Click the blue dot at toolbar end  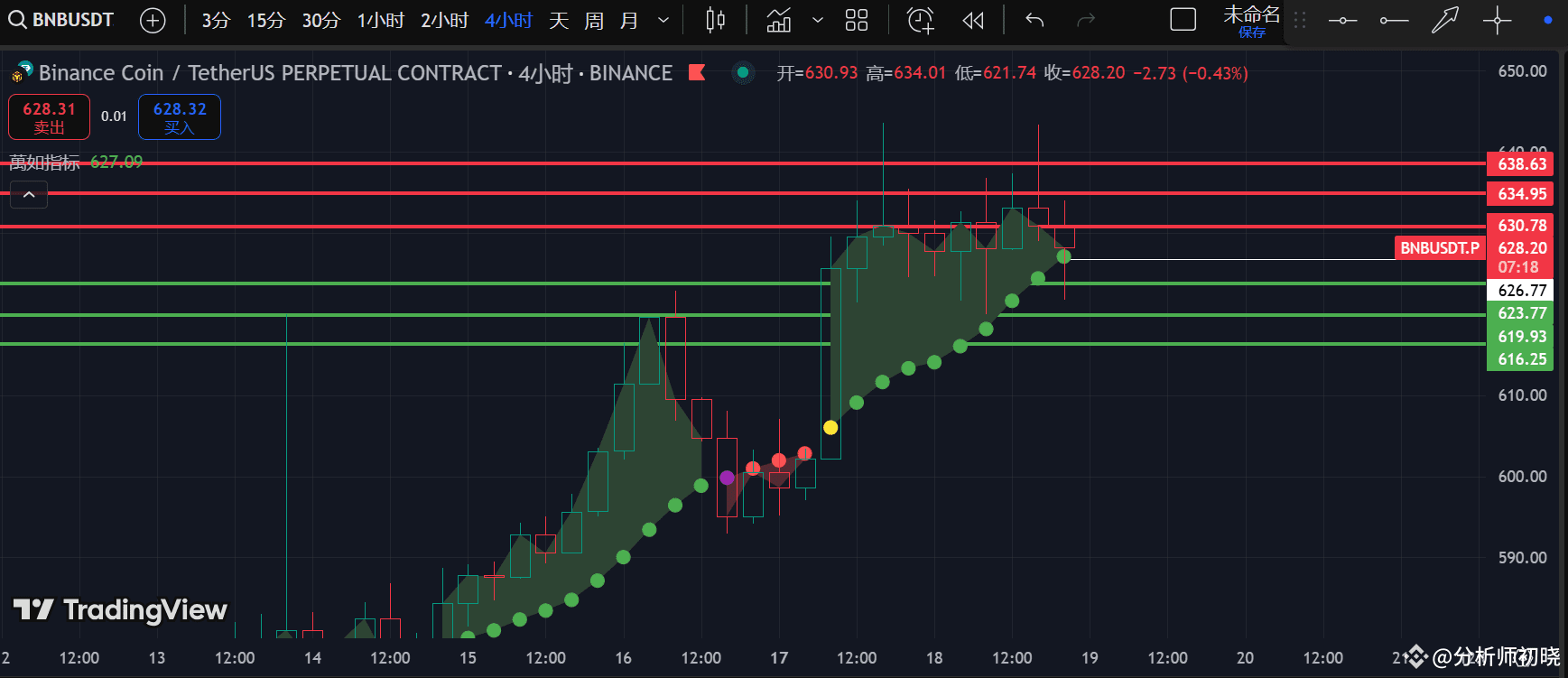point(1548,20)
